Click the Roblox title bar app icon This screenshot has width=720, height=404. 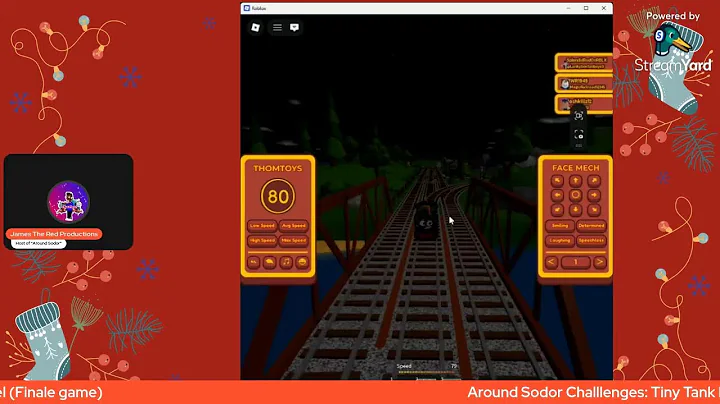point(247,8)
